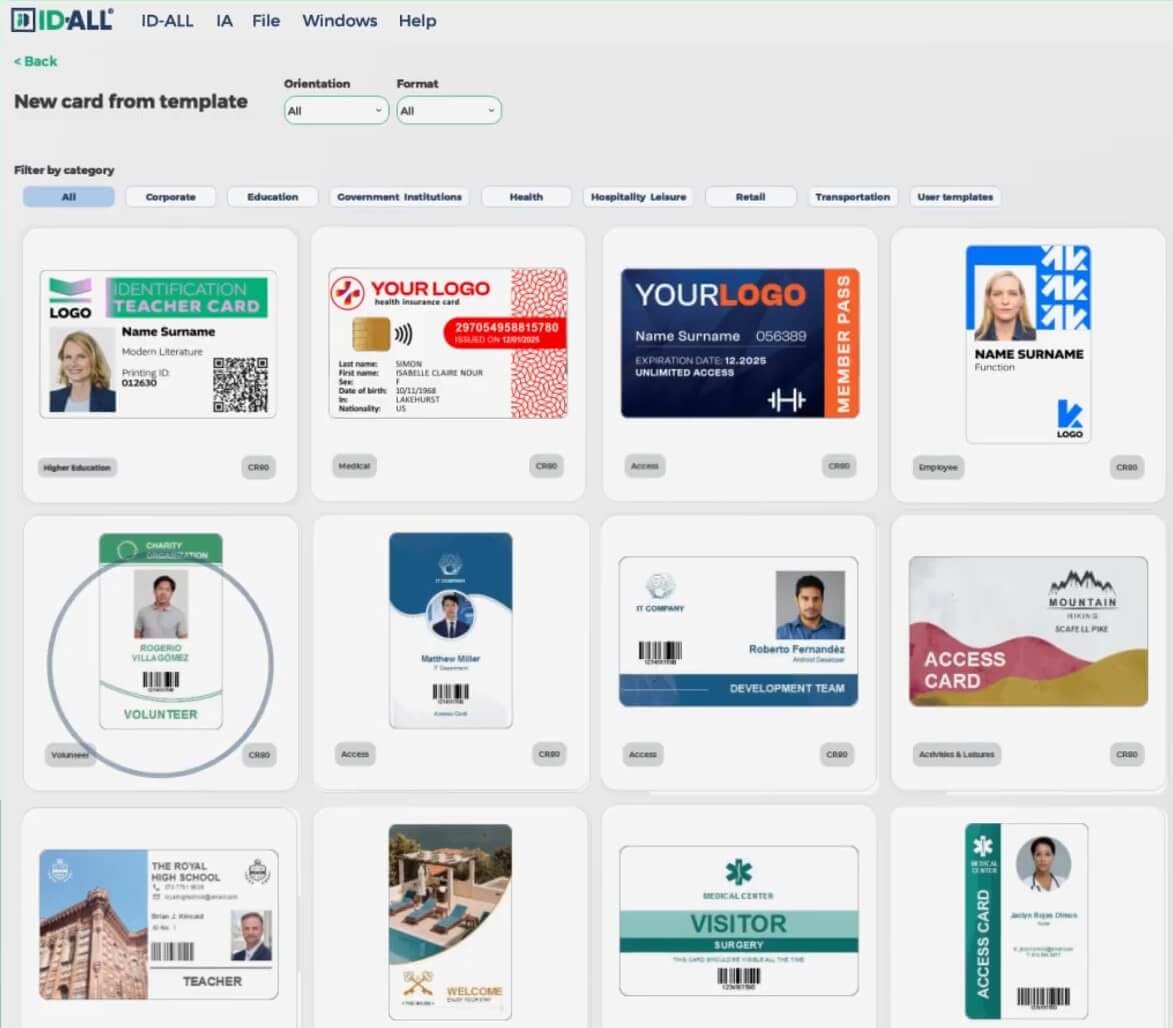This screenshot has height=1028, width=1173.
Task: Expand the Format dropdown
Action: click(x=448, y=111)
